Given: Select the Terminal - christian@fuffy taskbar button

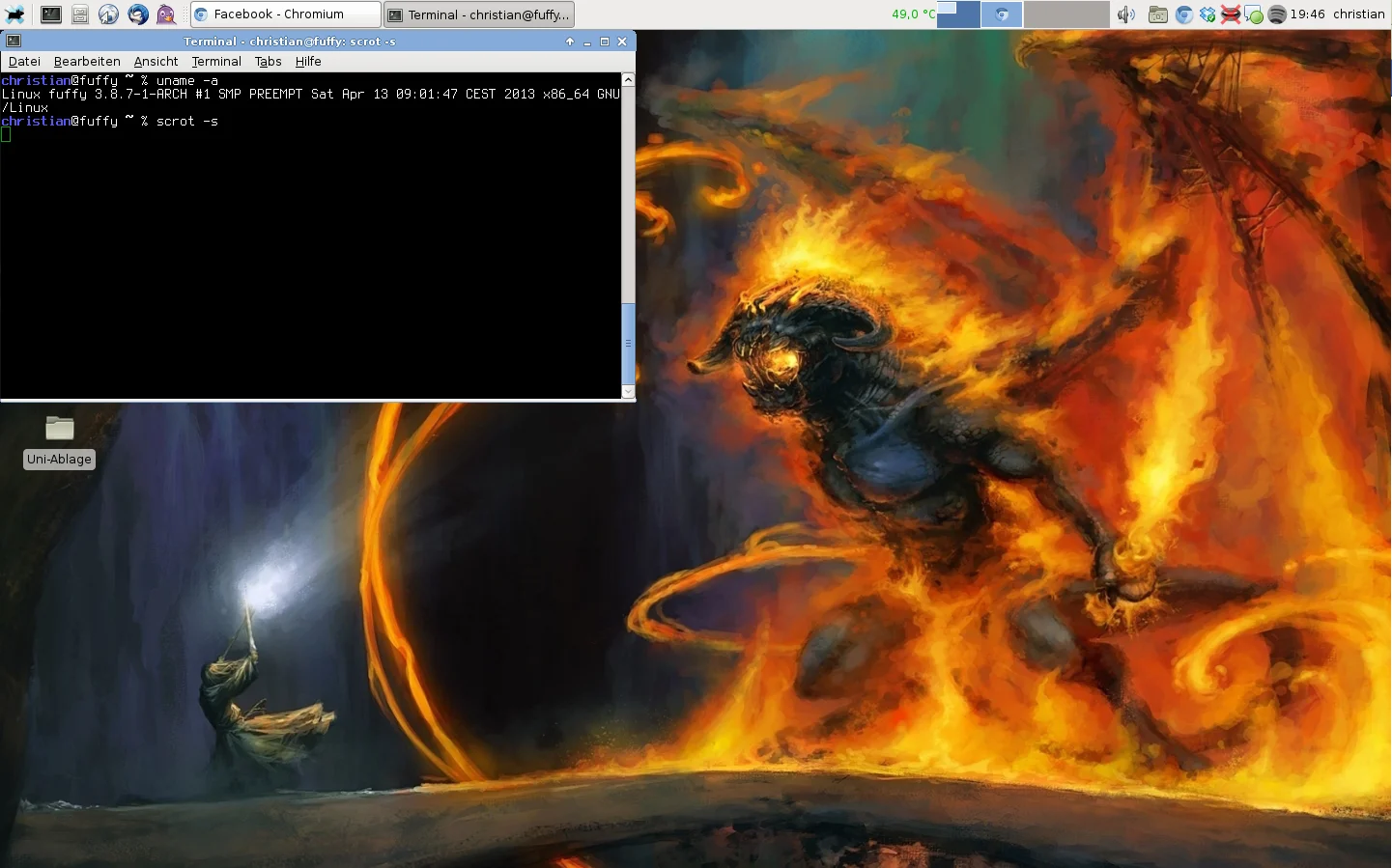Looking at the screenshot, I should (x=479, y=14).
